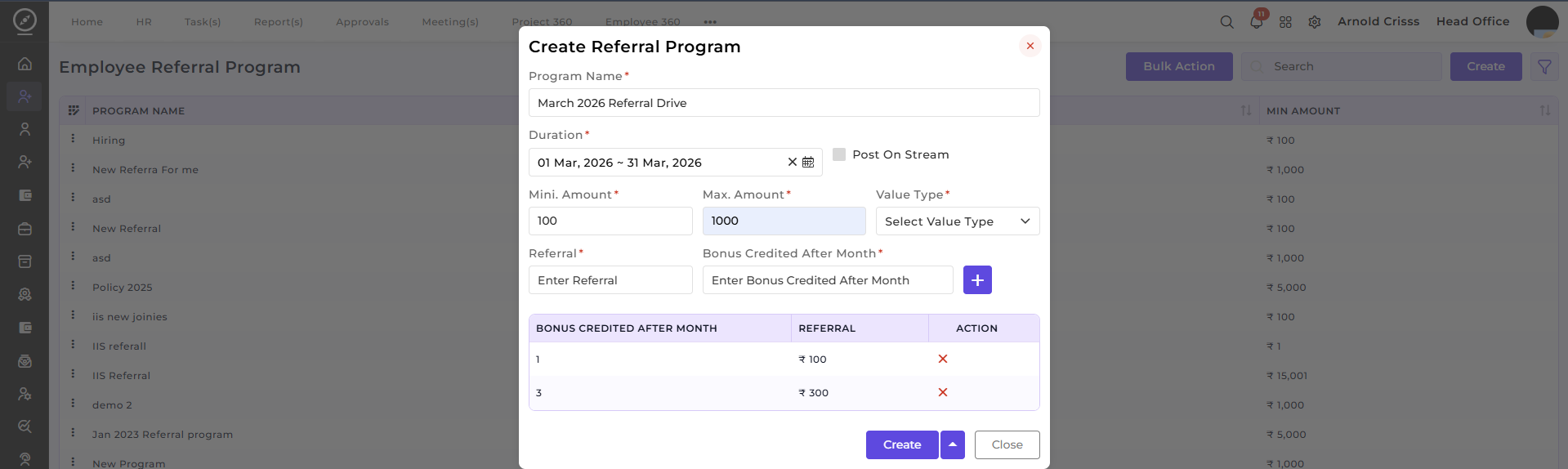Click the Arnold Criss user name
Screen dimensions: 1568x469
(x=1378, y=22)
